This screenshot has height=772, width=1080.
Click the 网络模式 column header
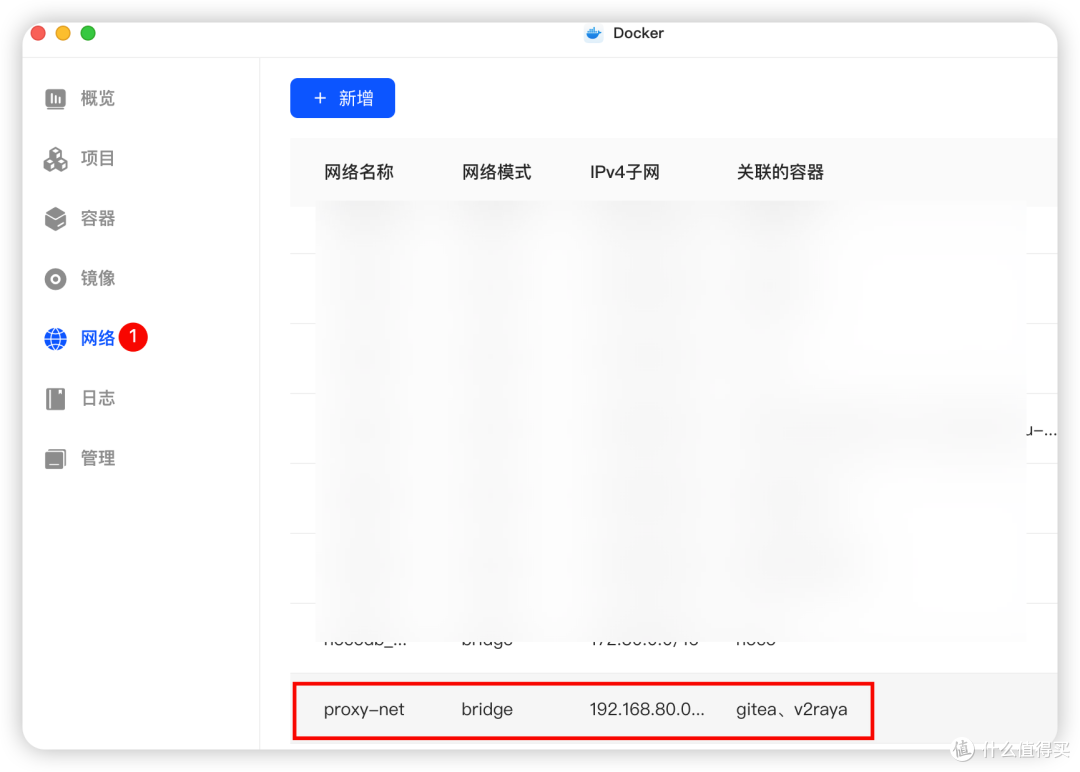point(497,171)
